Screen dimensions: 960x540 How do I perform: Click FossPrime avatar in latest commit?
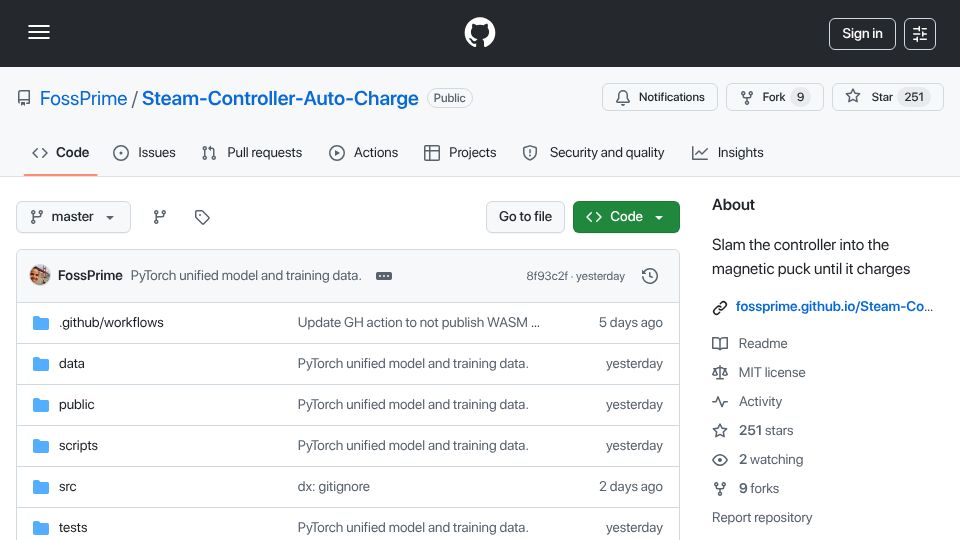[40, 276]
